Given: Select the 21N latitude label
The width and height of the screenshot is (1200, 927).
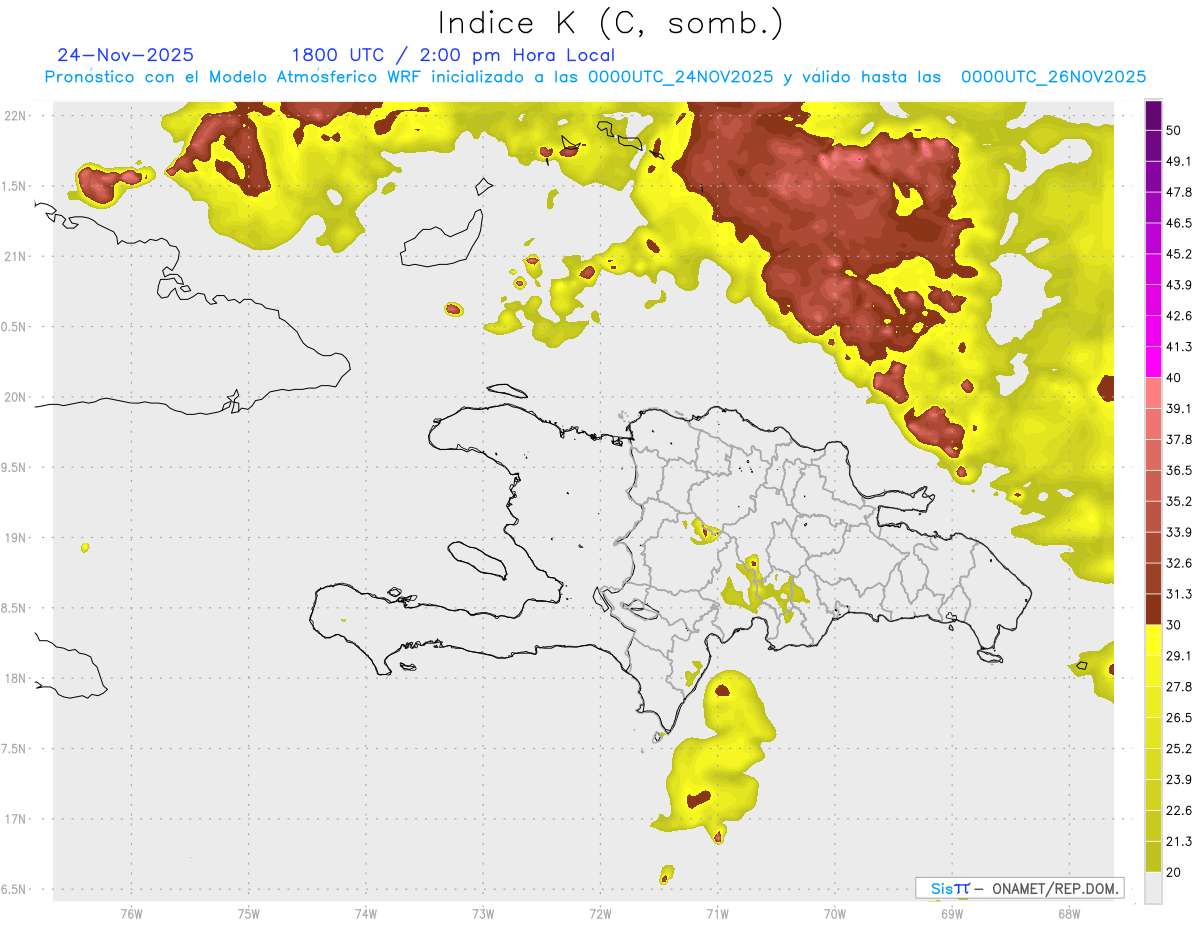Looking at the screenshot, I should (x=14, y=256).
